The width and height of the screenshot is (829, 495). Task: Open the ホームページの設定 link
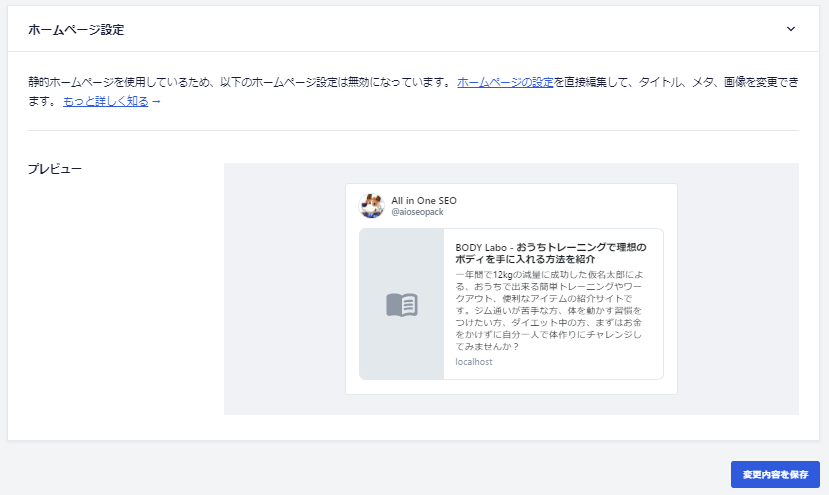pos(505,82)
